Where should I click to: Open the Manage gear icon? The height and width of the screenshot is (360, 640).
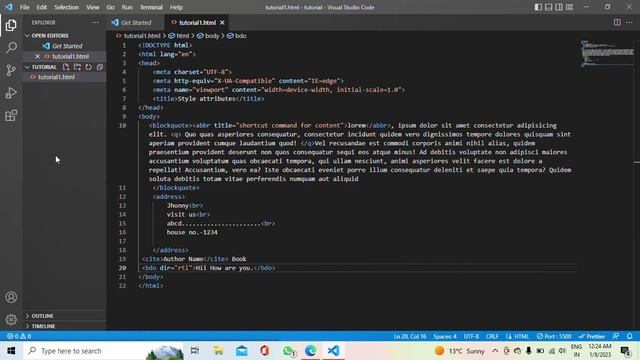pyautogui.click(x=11, y=319)
